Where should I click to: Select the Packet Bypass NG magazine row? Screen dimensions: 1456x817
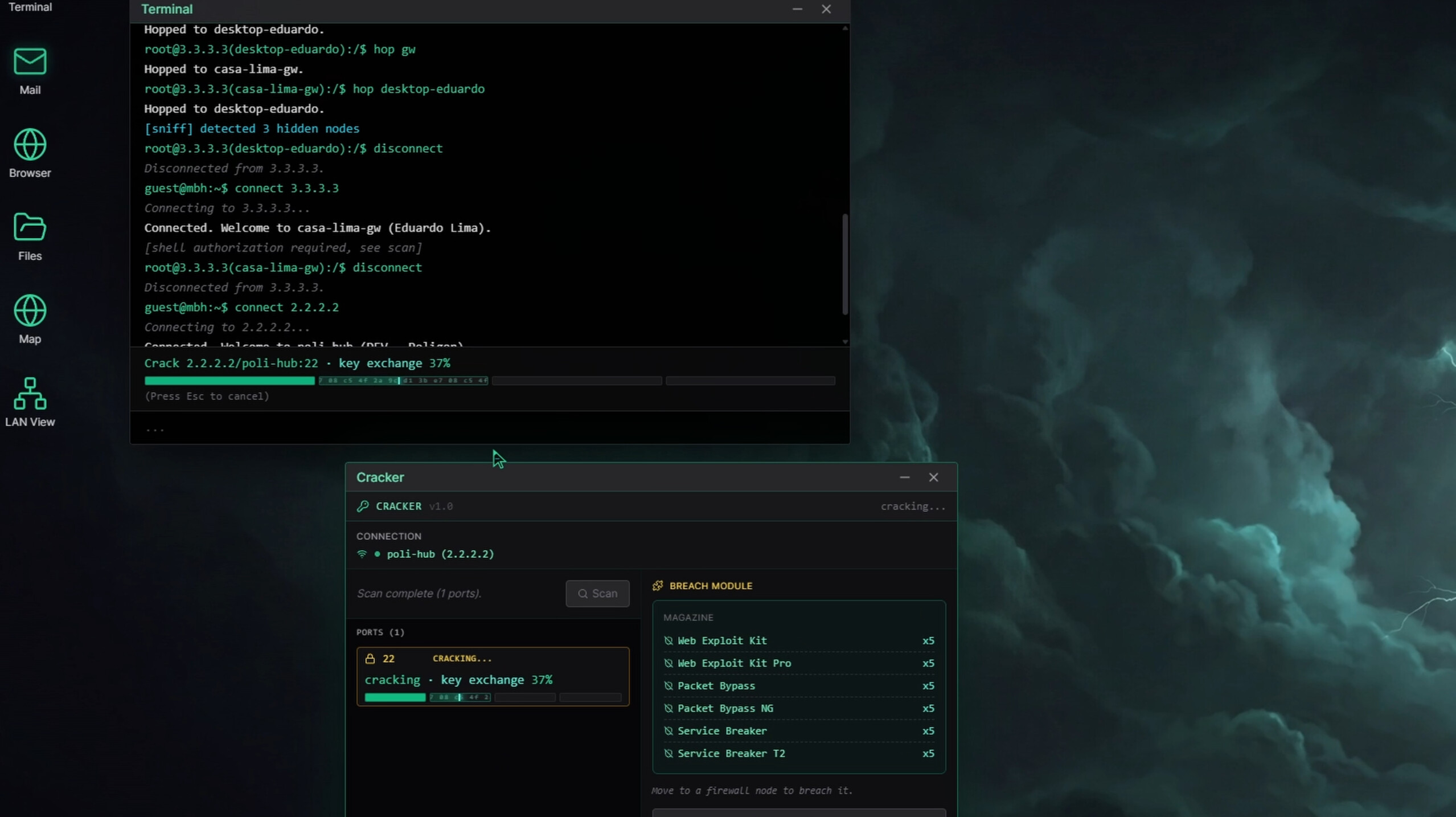pos(799,709)
